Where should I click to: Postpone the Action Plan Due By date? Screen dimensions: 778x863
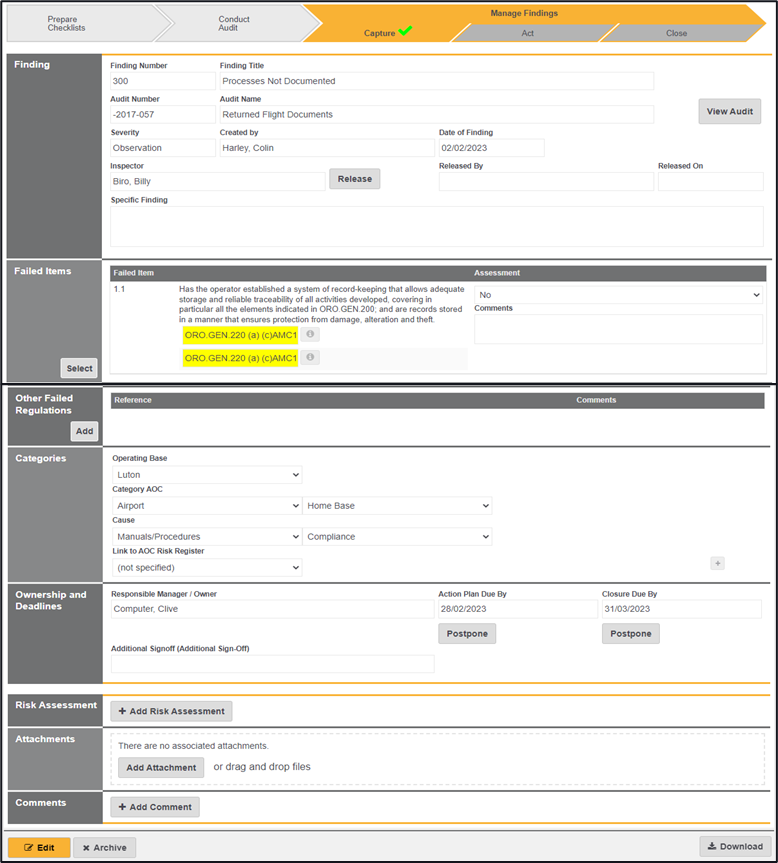point(467,634)
